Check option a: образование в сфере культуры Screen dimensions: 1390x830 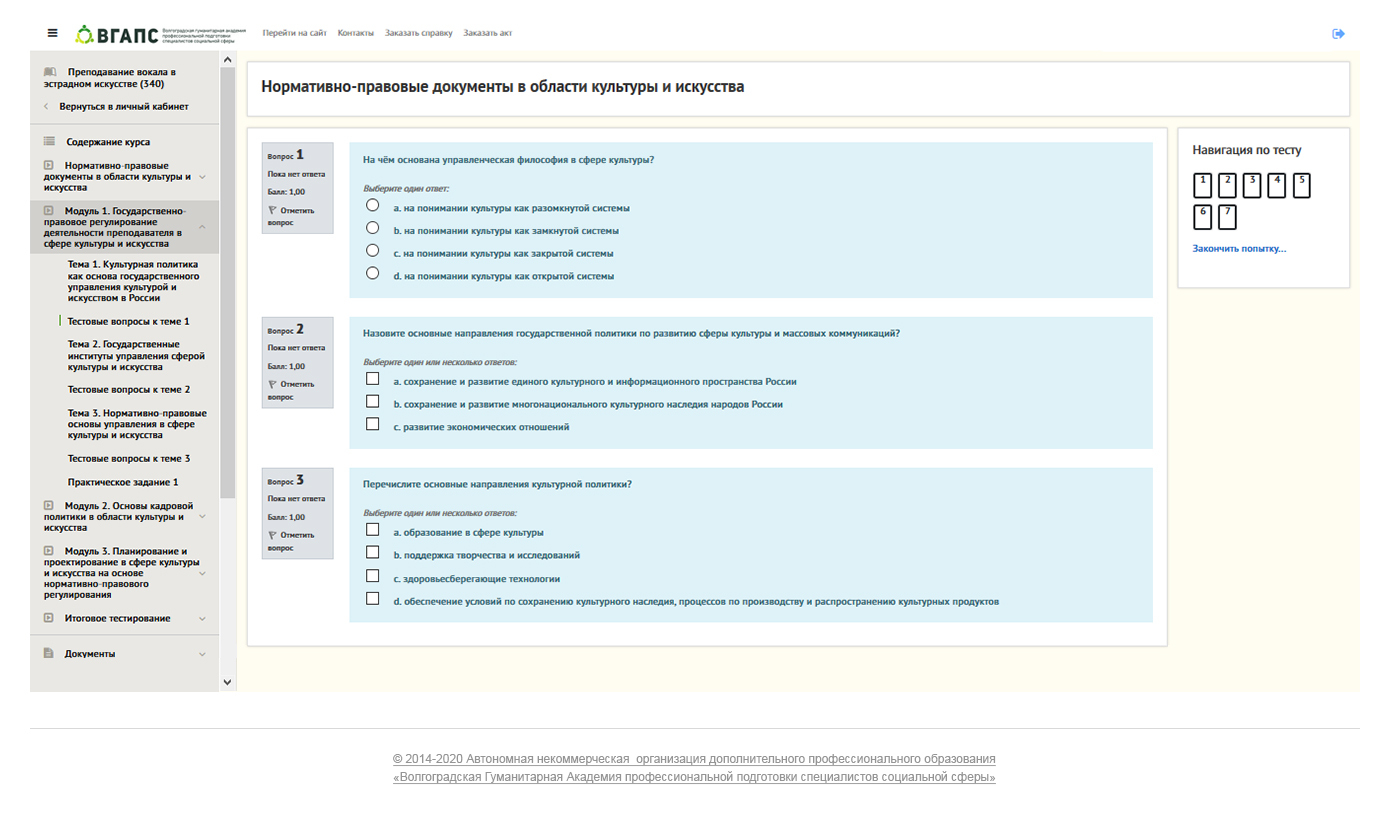pos(373,530)
